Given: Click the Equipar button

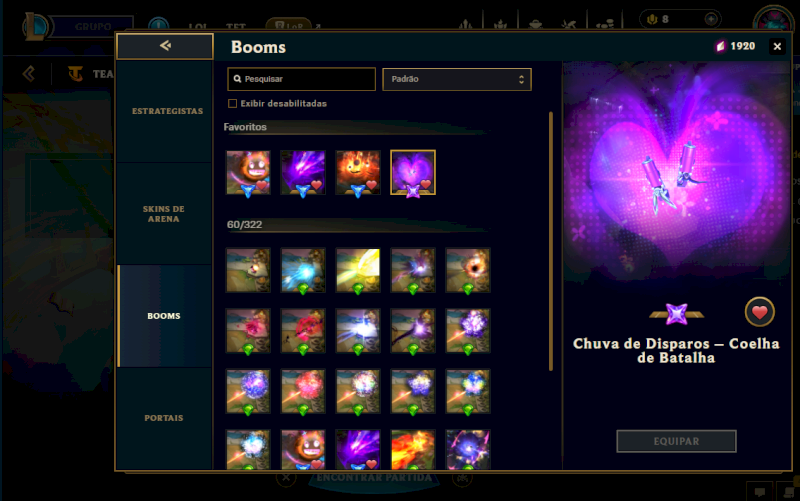Looking at the screenshot, I should tap(676, 441).
